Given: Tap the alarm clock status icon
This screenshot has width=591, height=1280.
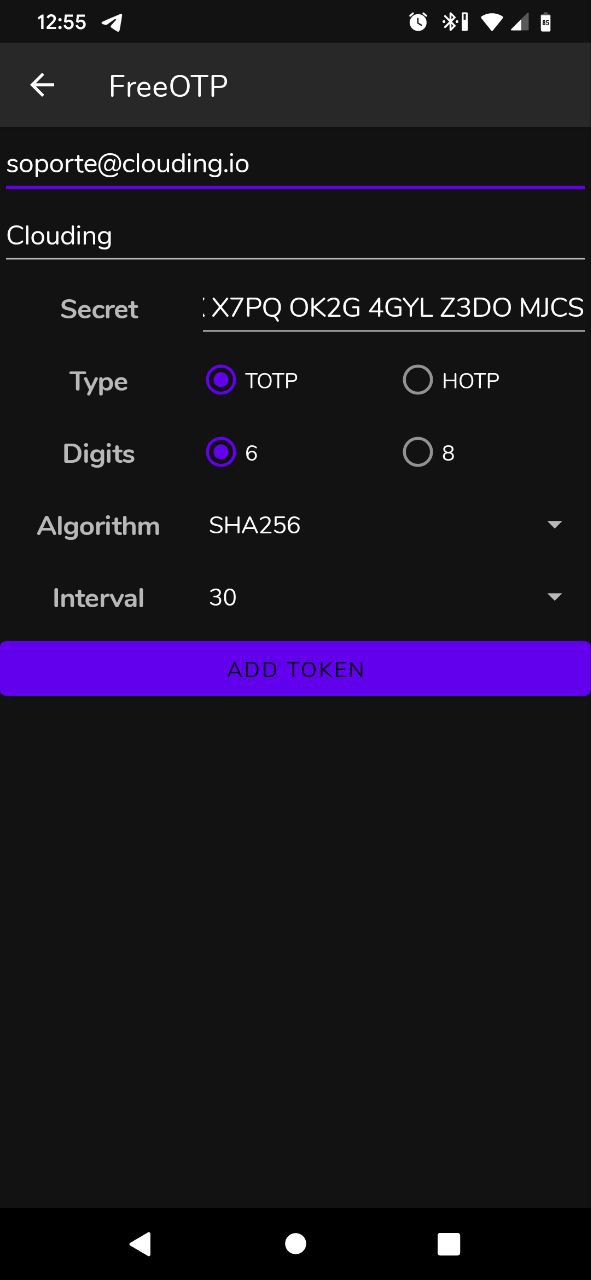Looking at the screenshot, I should (x=418, y=22).
